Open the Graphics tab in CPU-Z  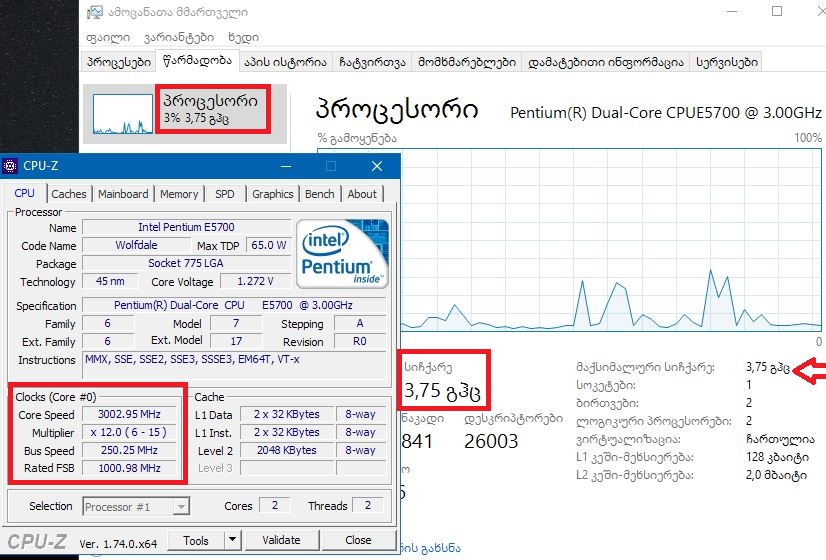[272, 194]
